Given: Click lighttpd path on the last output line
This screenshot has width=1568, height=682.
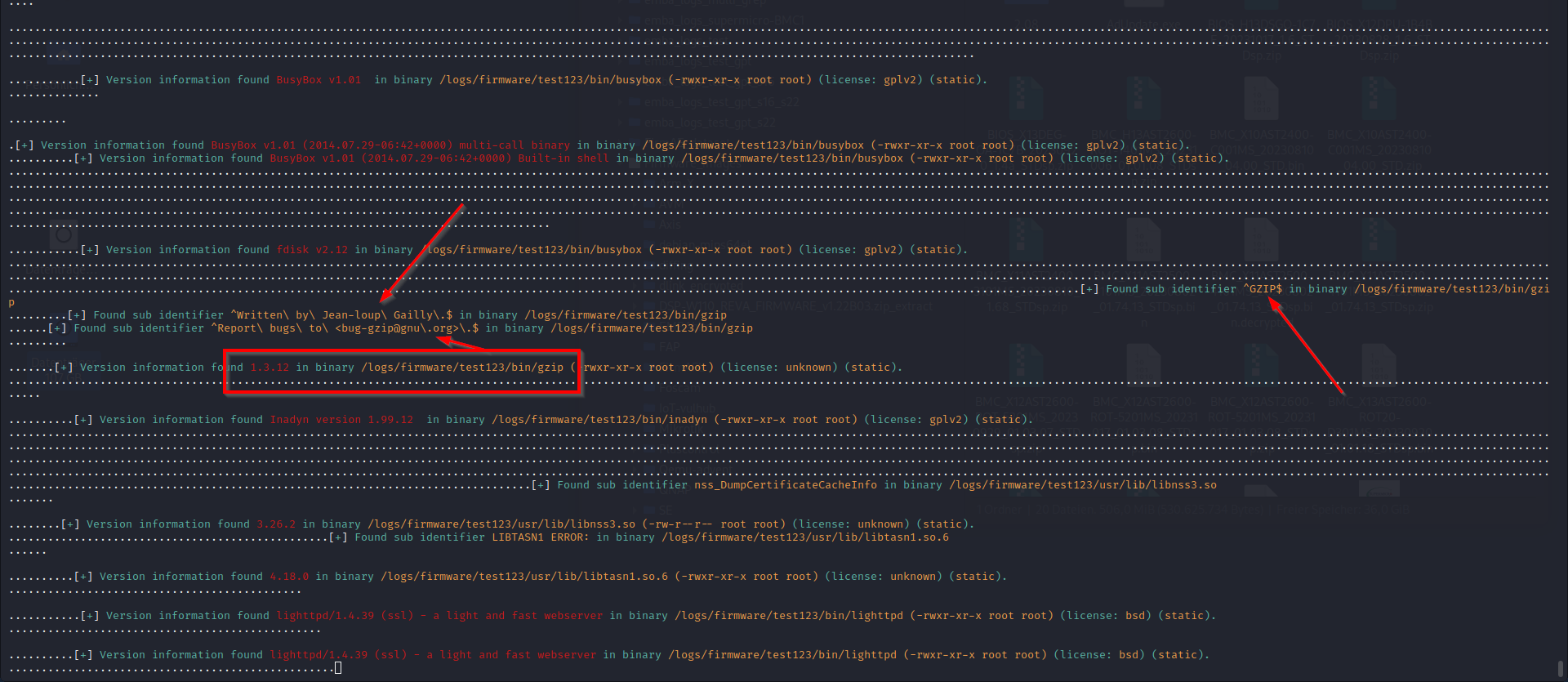Looking at the screenshot, I should [782, 655].
